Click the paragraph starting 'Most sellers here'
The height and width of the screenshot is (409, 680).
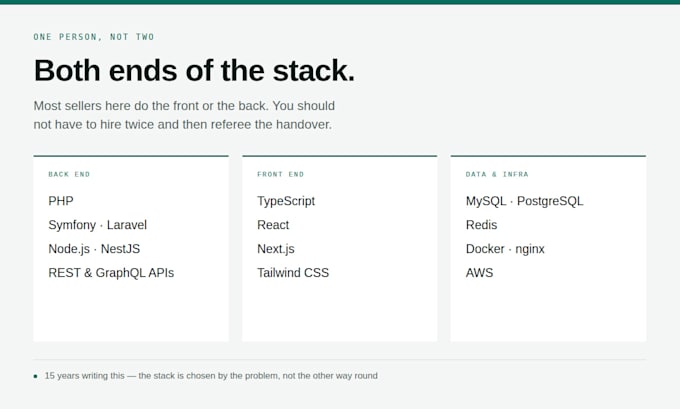(184, 115)
